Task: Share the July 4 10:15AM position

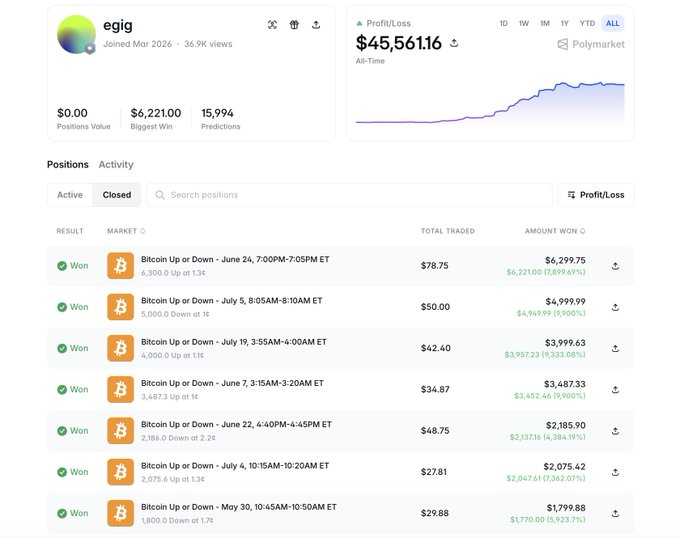Action: pyautogui.click(x=615, y=472)
